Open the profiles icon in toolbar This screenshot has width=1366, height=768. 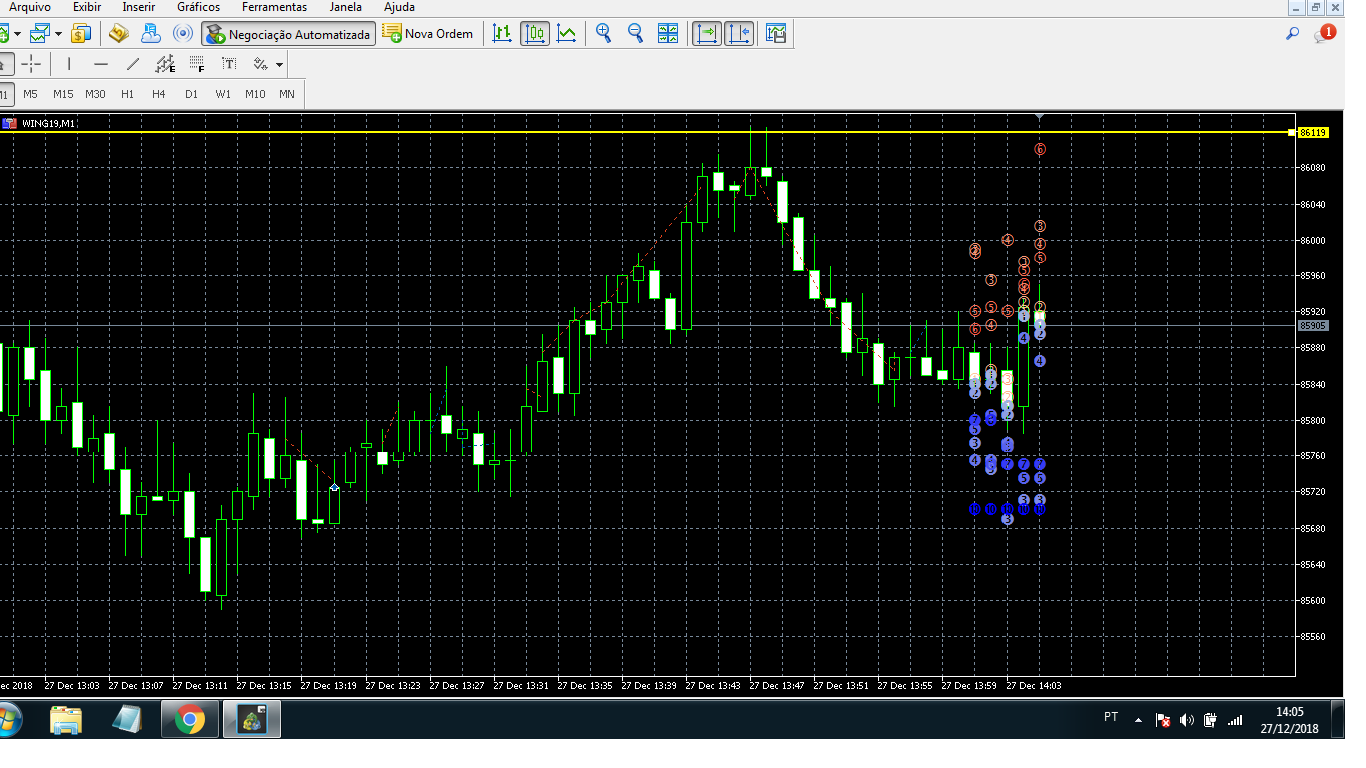(x=39, y=34)
